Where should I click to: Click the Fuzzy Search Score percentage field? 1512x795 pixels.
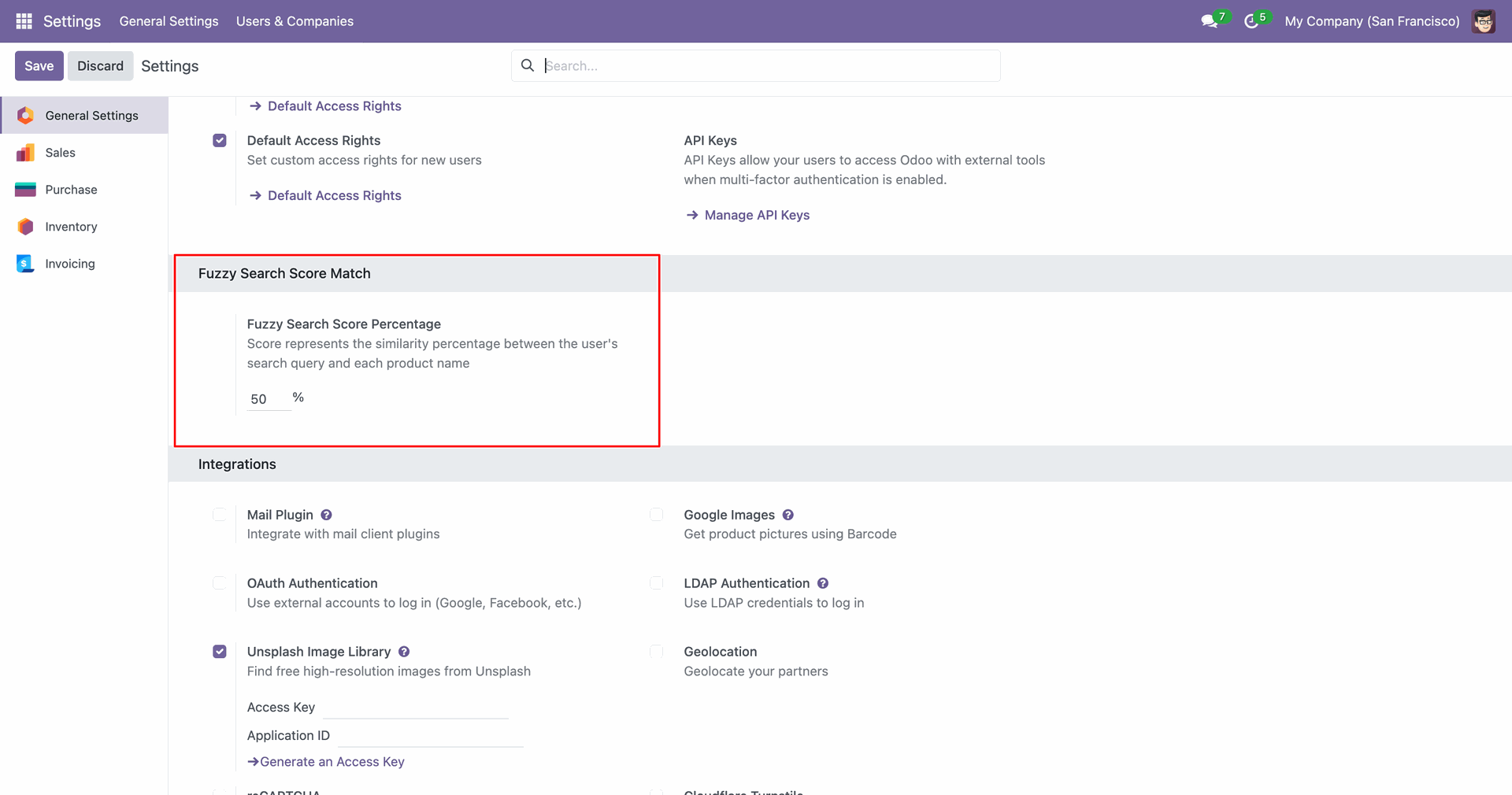(x=268, y=399)
